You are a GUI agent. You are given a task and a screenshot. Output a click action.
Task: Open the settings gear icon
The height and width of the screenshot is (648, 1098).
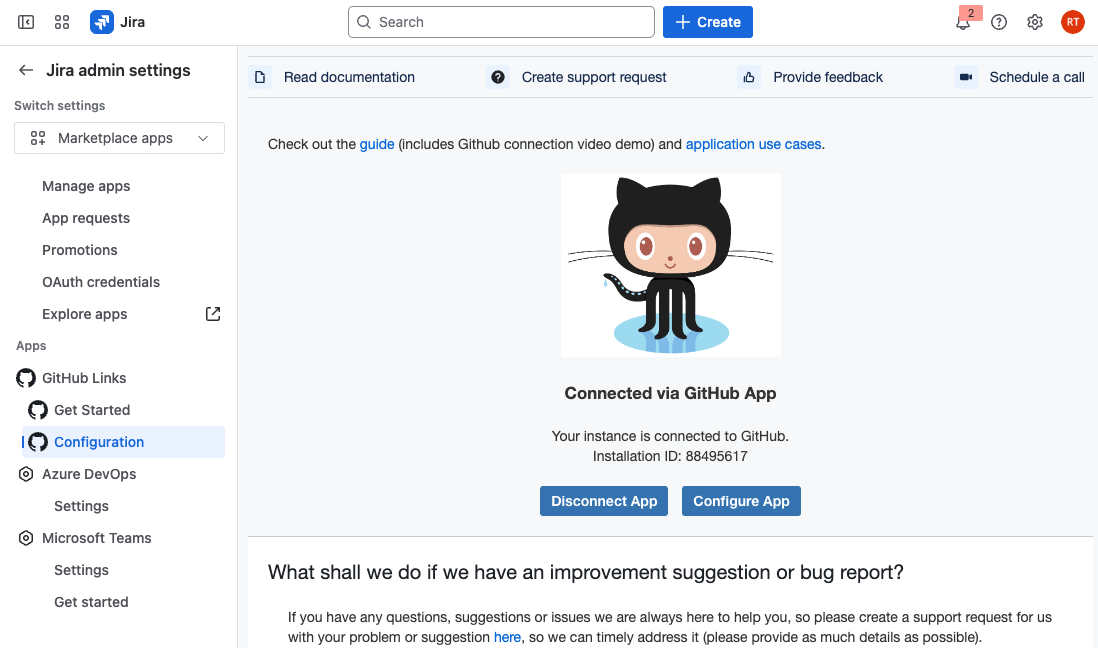coord(1035,22)
